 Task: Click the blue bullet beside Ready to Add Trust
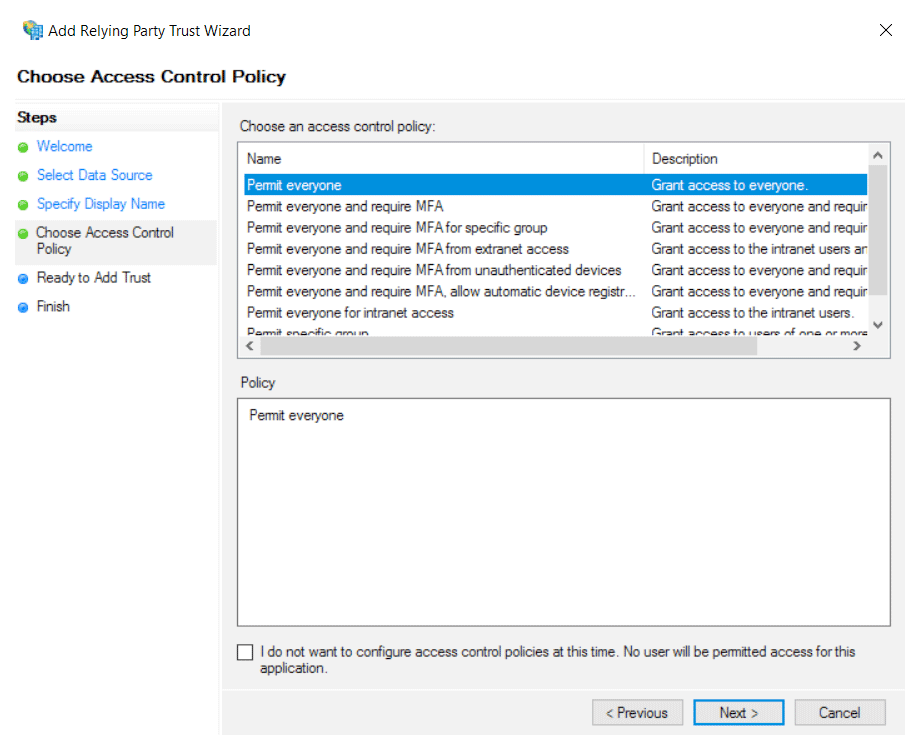(23, 278)
